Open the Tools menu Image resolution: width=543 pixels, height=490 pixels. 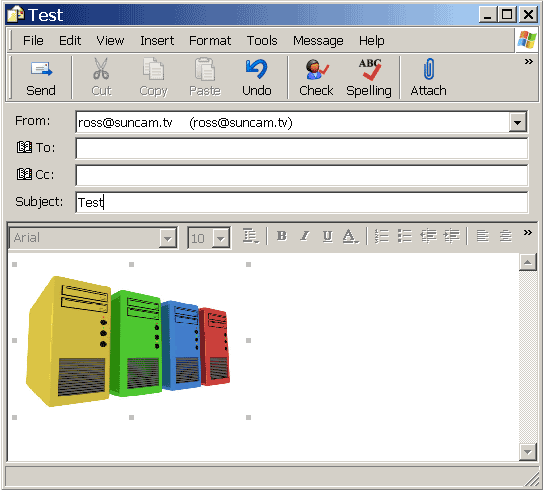(262, 41)
